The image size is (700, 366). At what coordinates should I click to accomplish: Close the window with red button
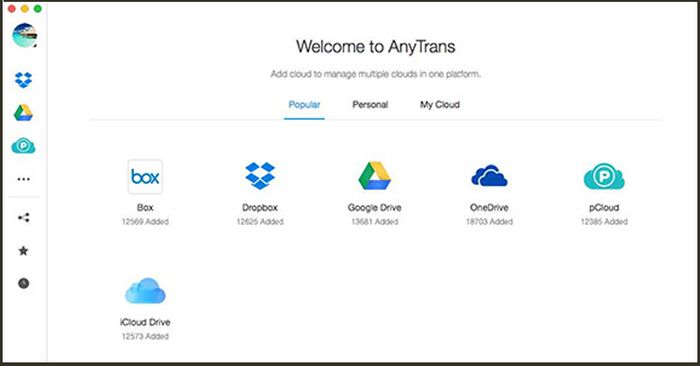pyautogui.click(x=12, y=8)
